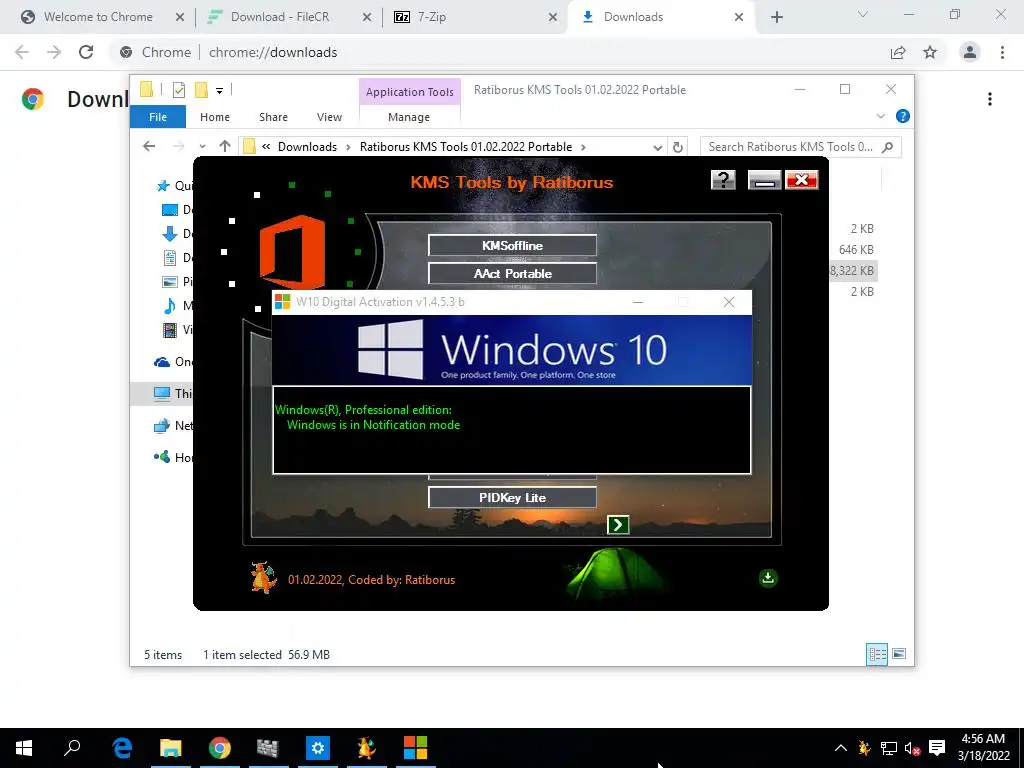Viewport: 1024px width, 768px height.
Task: Open the Windows Start menu
Action: coord(24,748)
